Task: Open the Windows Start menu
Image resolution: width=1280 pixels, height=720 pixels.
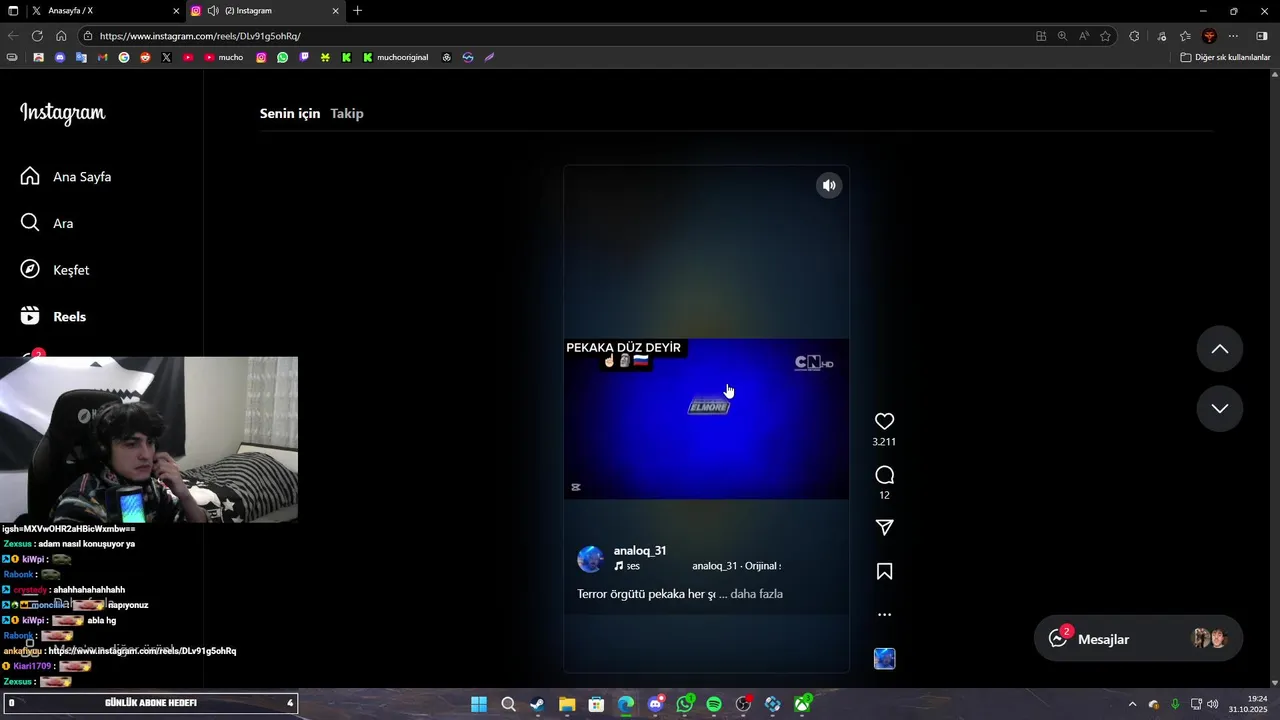Action: (x=479, y=704)
